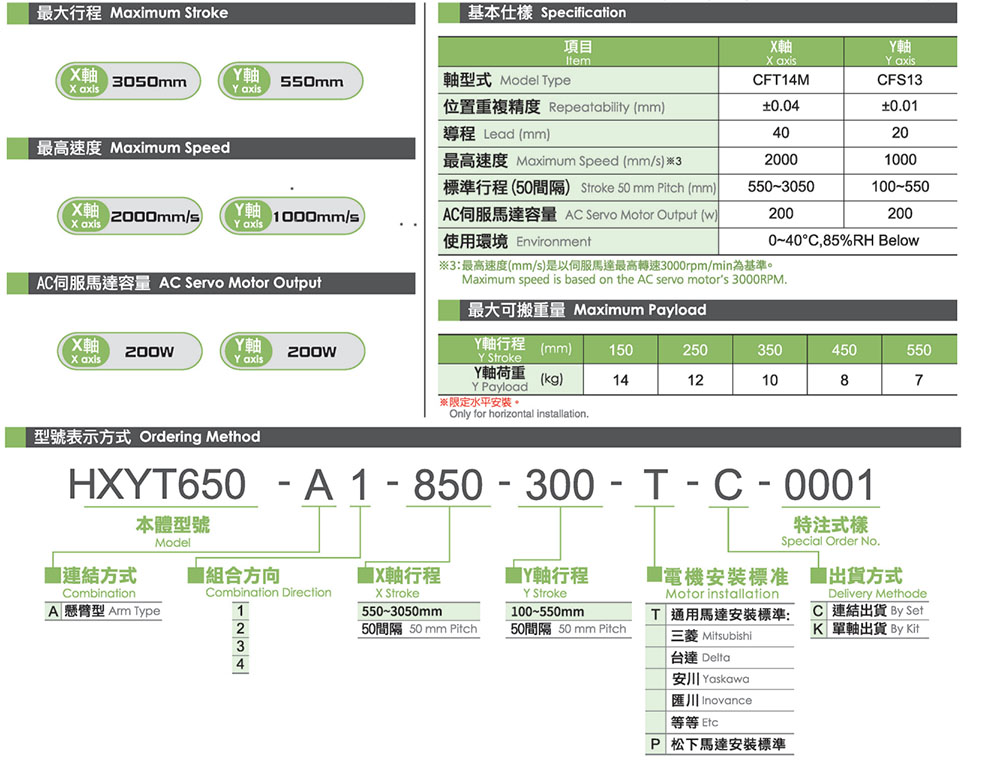
Task: Click the Y axis 200W servo badge
Action: tap(292, 351)
